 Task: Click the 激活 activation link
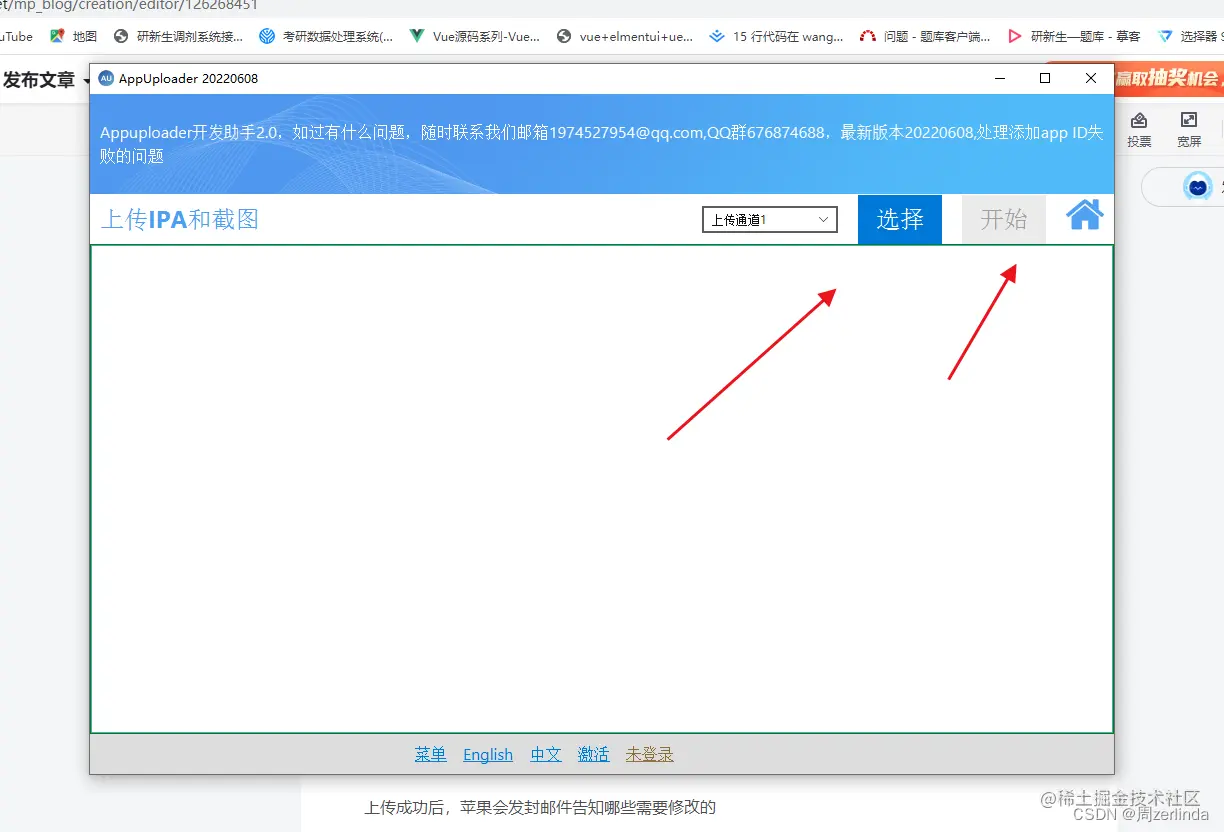pyautogui.click(x=593, y=754)
